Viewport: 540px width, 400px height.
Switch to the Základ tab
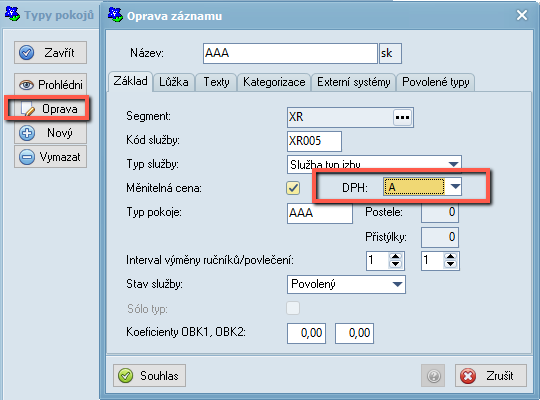(x=130, y=81)
